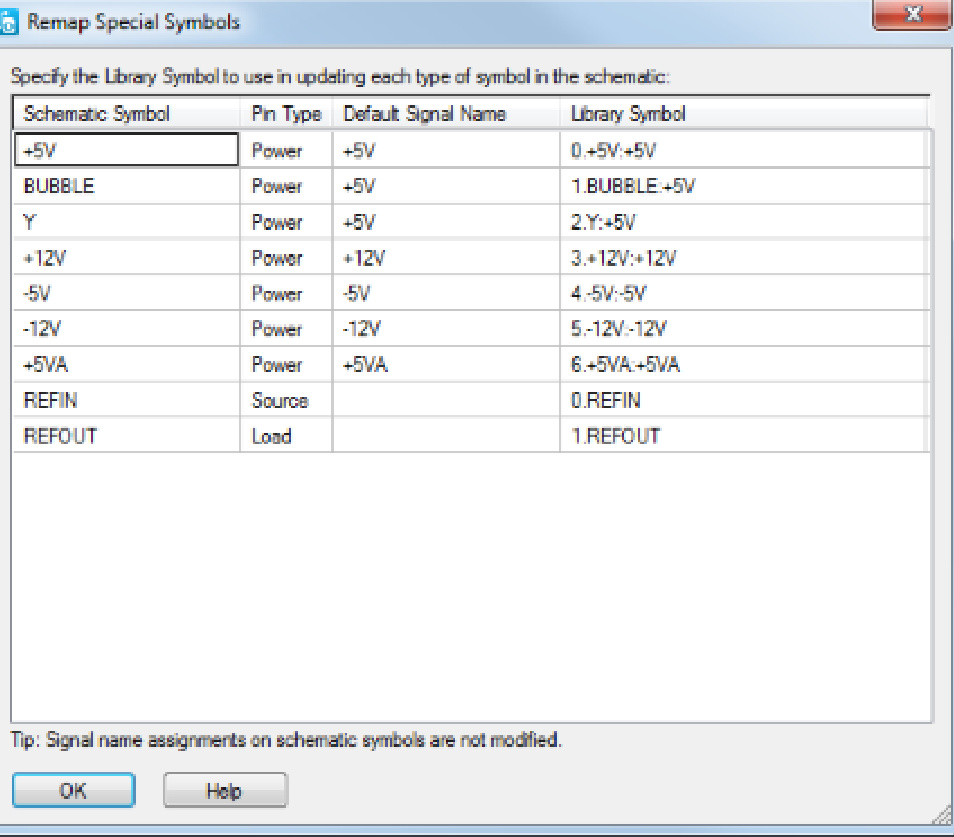This screenshot has height=837, width=954.
Task: Select the REFIN schematic symbol row
Action: [125, 401]
